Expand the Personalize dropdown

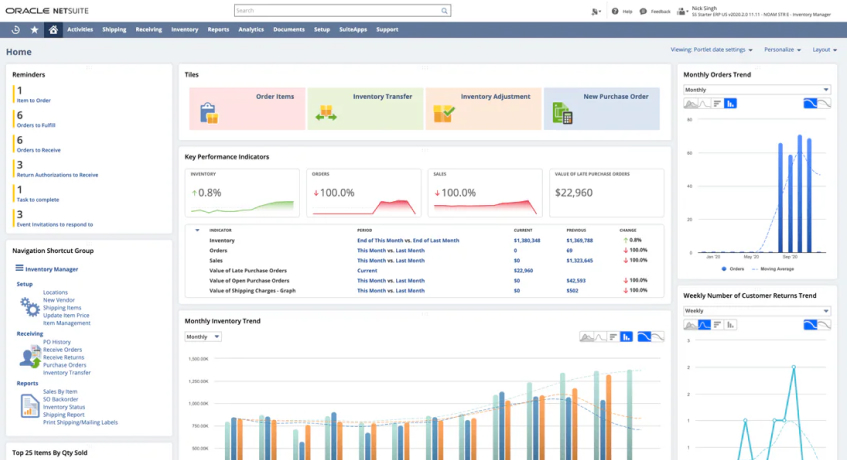coord(782,49)
